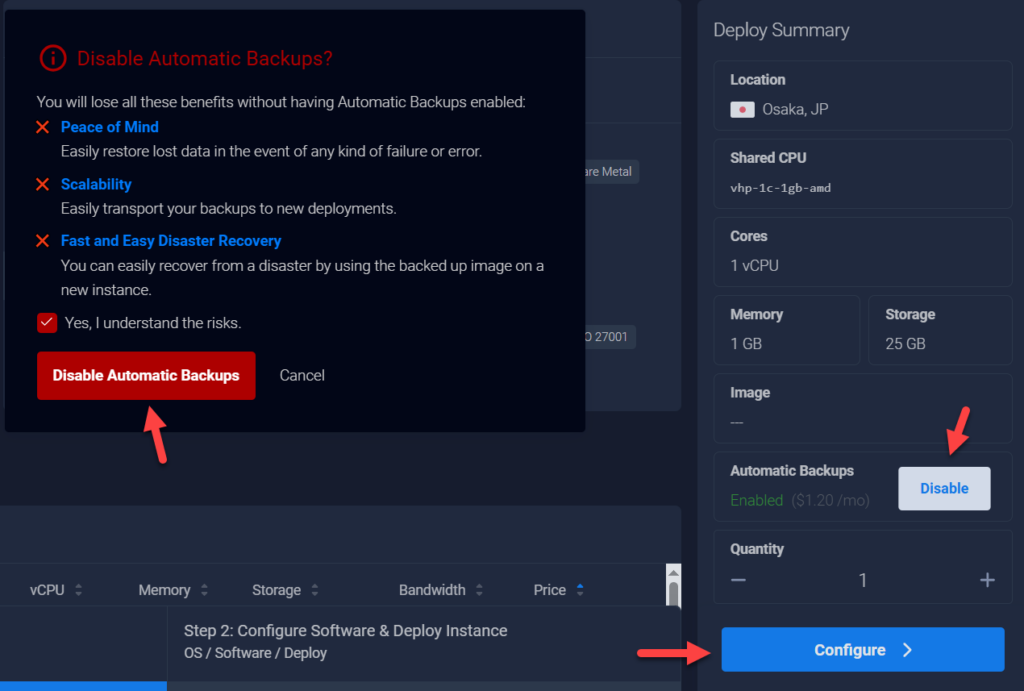Open the Peace of Mind link
This screenshot has height=691, width=1024.
pos(109,127)
